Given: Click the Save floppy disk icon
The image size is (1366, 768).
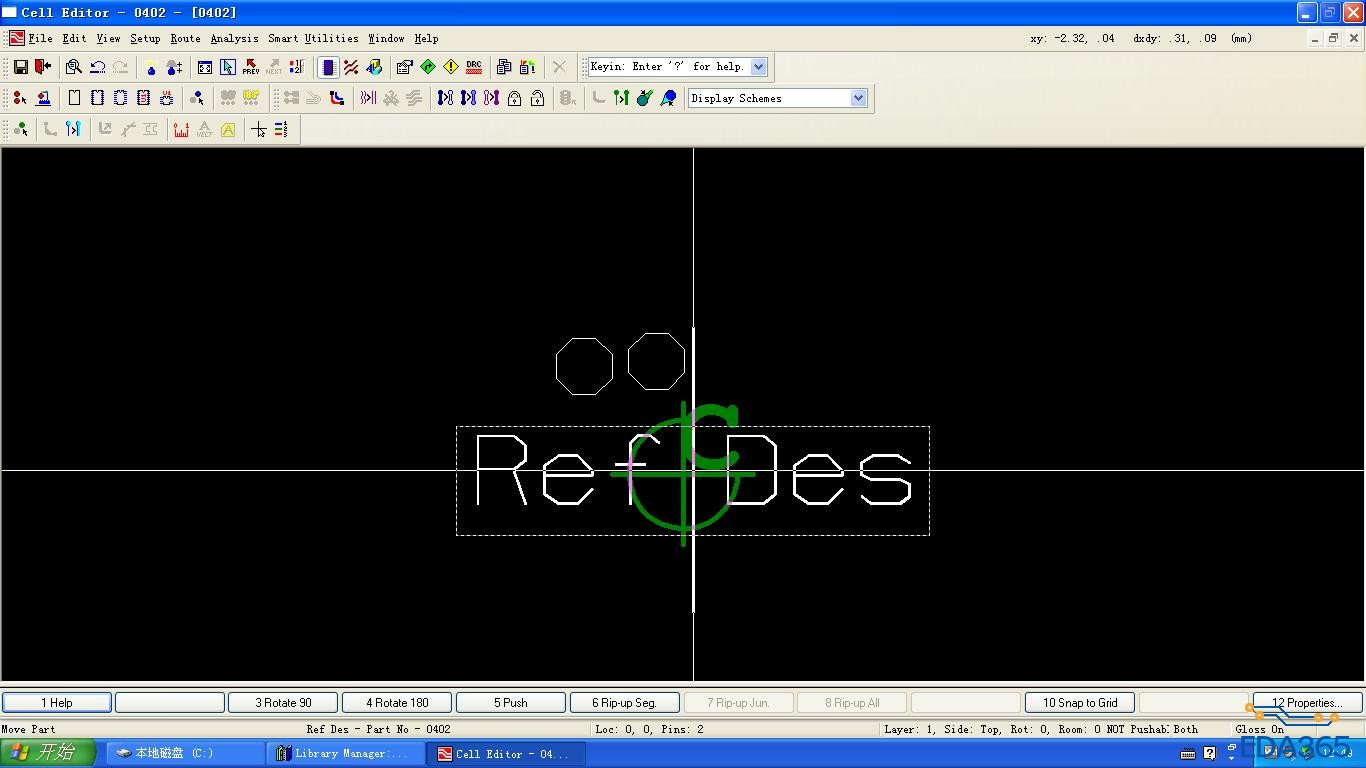Looking at the screenshot, I should point(20,67).
